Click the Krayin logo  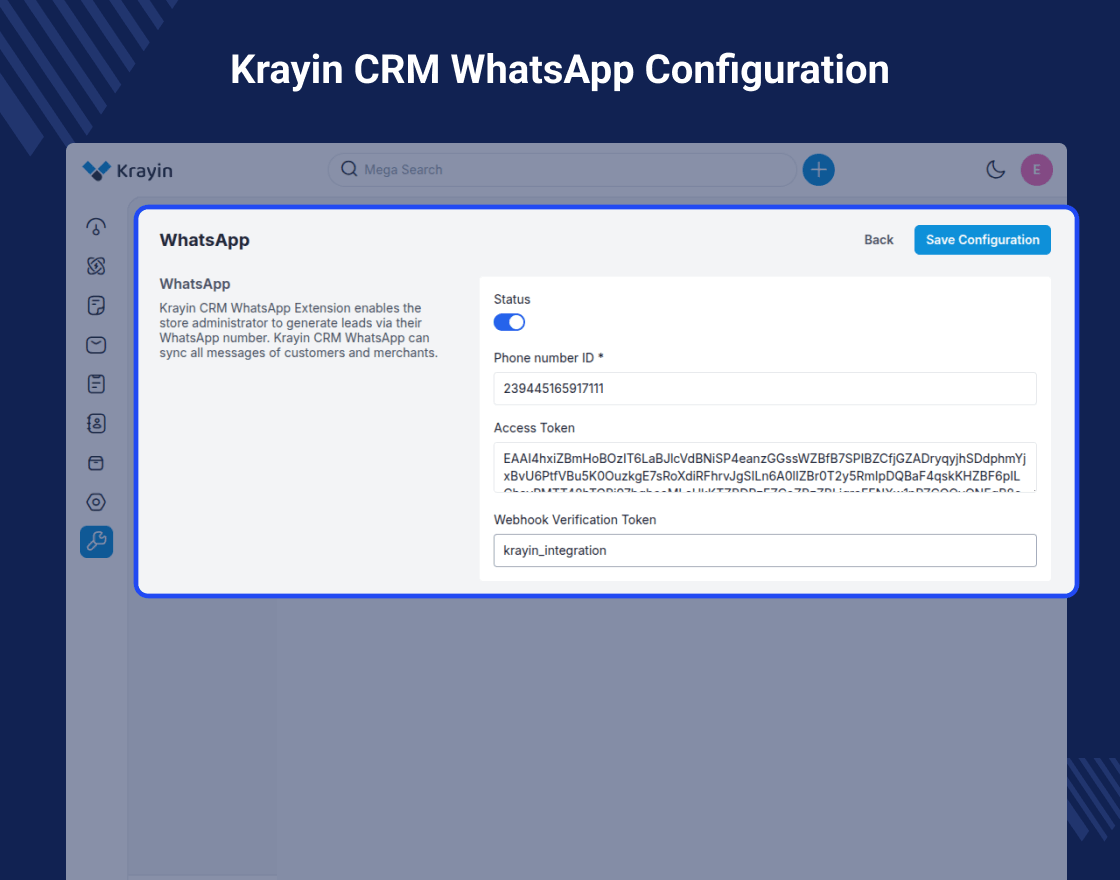(127, 170)
